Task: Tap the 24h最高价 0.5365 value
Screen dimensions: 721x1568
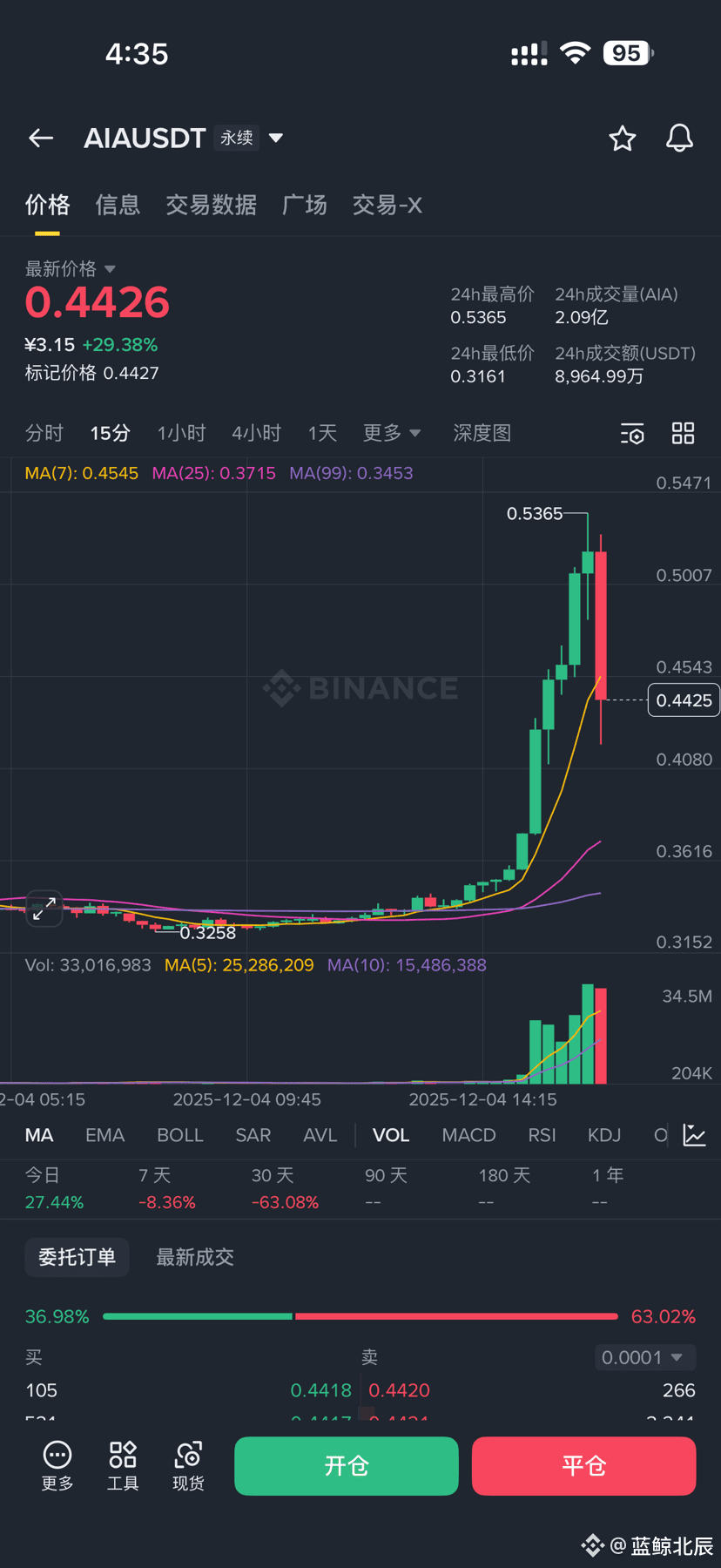Action: click(x=478, y=318)
